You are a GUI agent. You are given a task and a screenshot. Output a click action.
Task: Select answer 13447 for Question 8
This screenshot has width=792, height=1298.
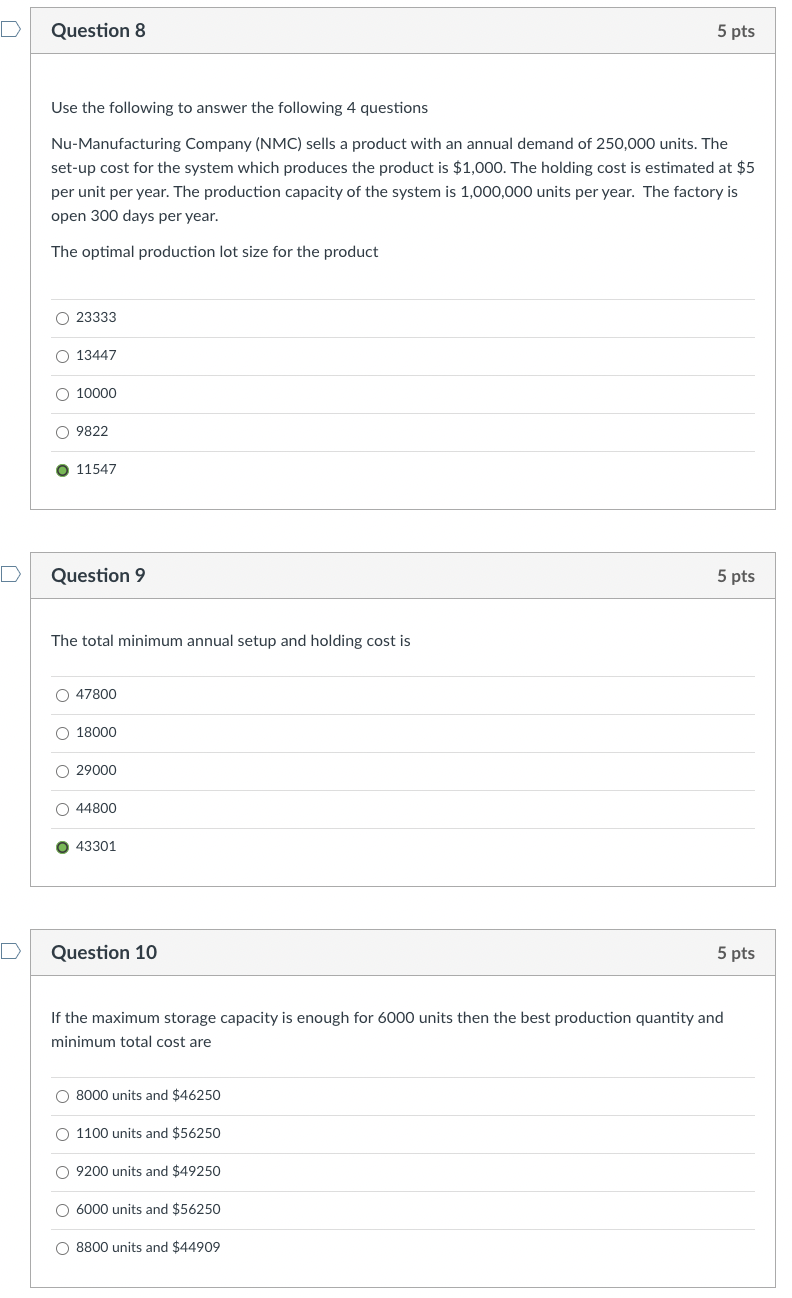(62, 355)
